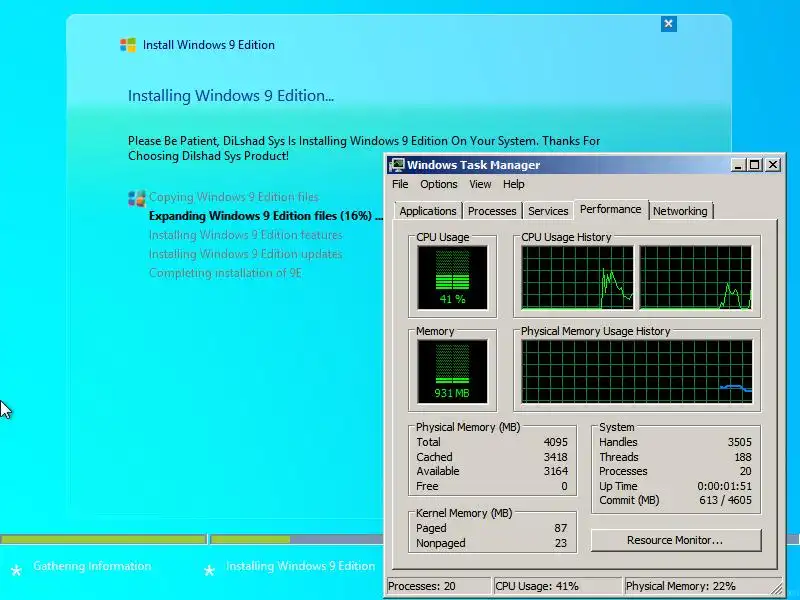Click the second CPU Usage History graph
Image resolution: width=800 pixels, height=600 pixels.
coord(695,278)
